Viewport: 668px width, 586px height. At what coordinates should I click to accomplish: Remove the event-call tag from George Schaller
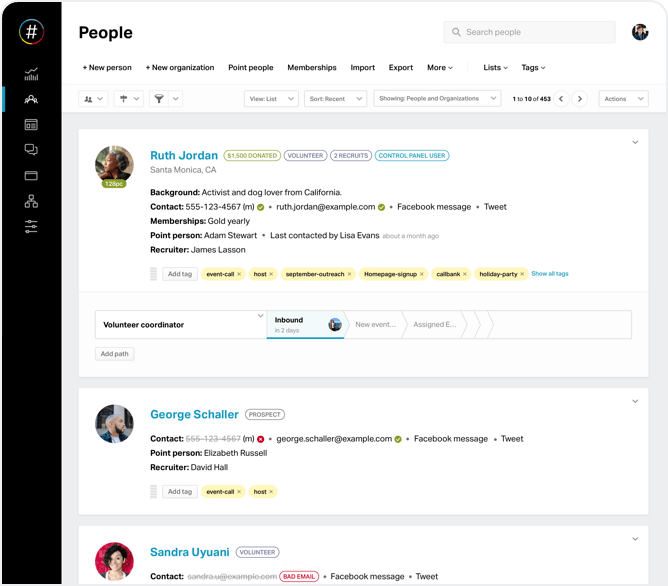[239, 492]
